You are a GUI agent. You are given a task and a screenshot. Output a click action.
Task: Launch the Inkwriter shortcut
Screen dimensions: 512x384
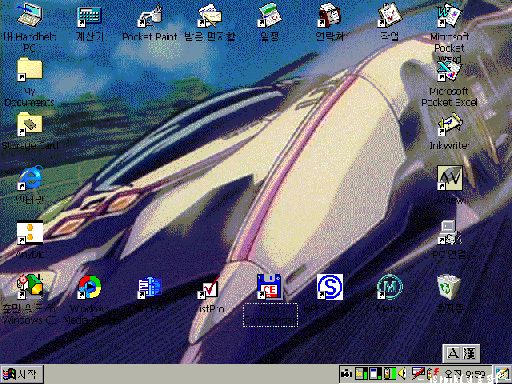coord(450,124)
